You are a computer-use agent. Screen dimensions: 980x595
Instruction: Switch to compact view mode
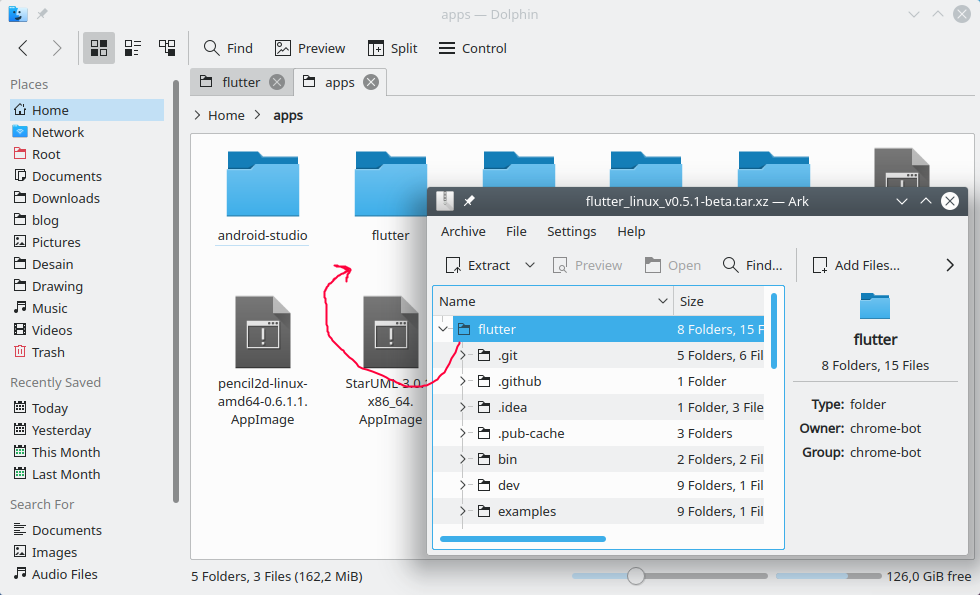point(133,48)
